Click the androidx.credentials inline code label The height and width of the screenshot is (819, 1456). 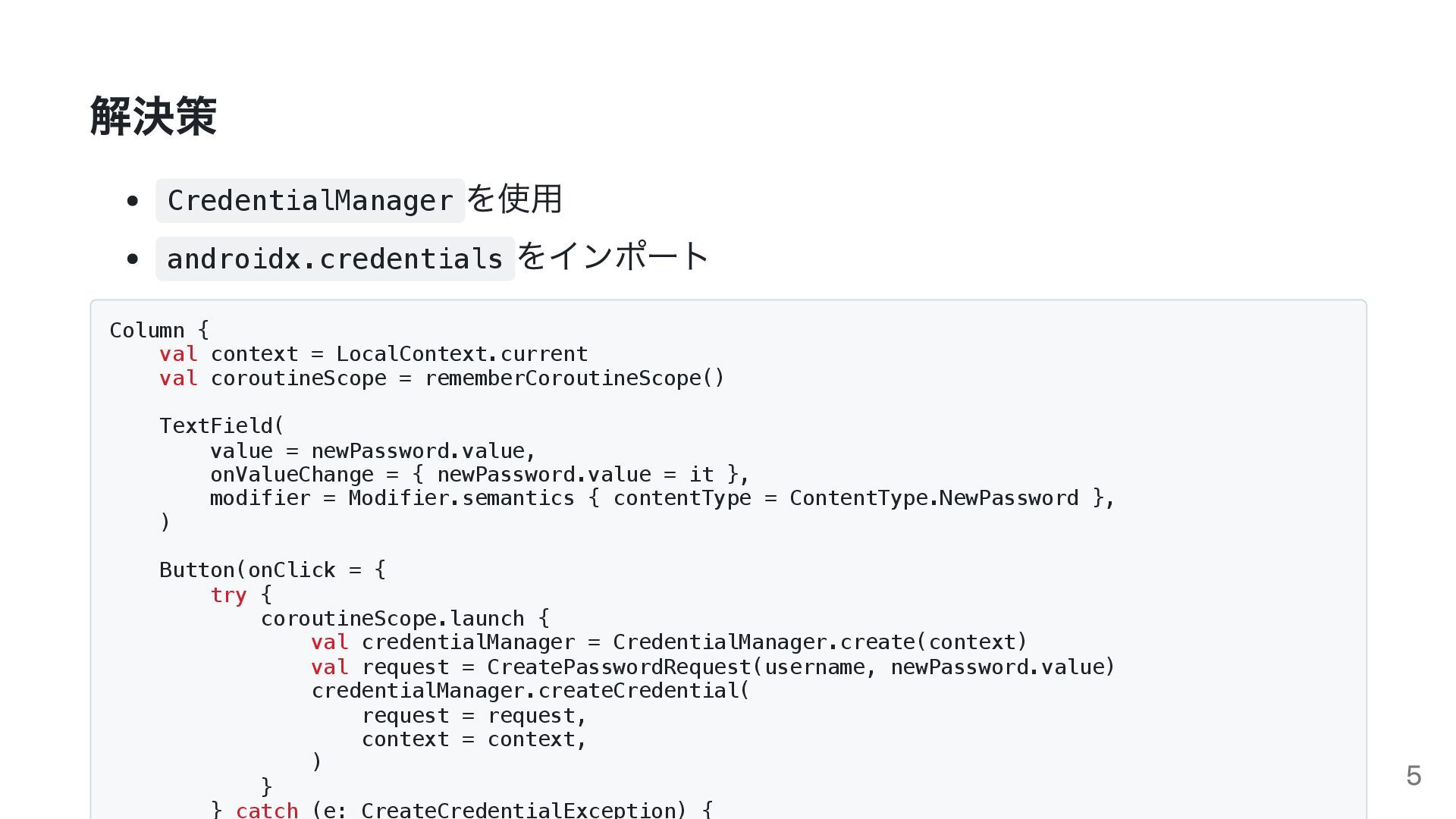[334, 259]
